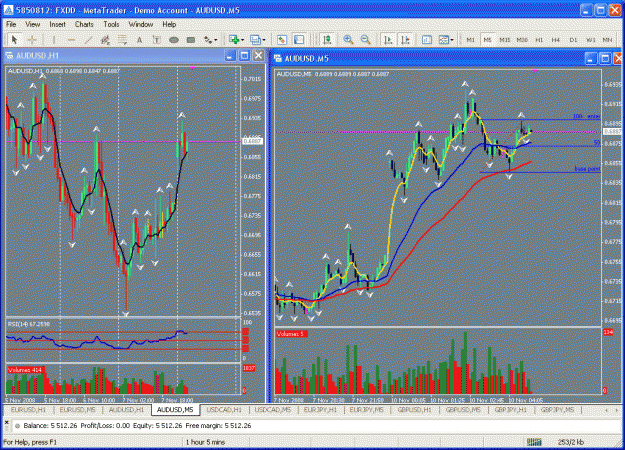The width and height of the screenshot is (625, 450).
Task: Select the AUDUSD,M5 chart tab
Action: (x=175, y=410)
